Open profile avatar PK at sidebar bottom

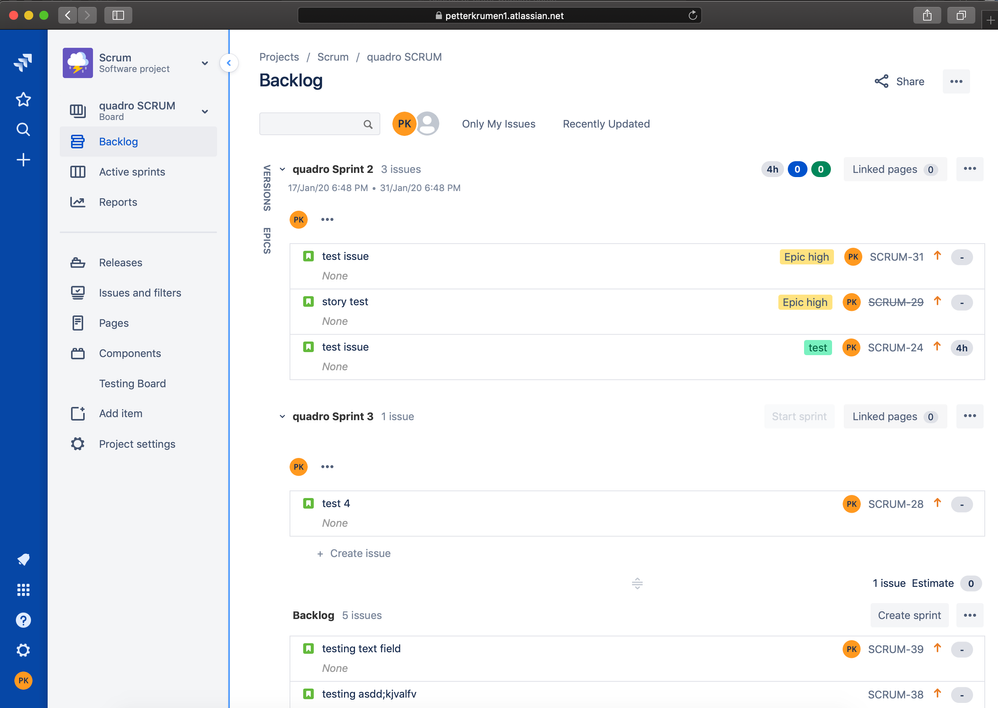[x=23, y=681]
